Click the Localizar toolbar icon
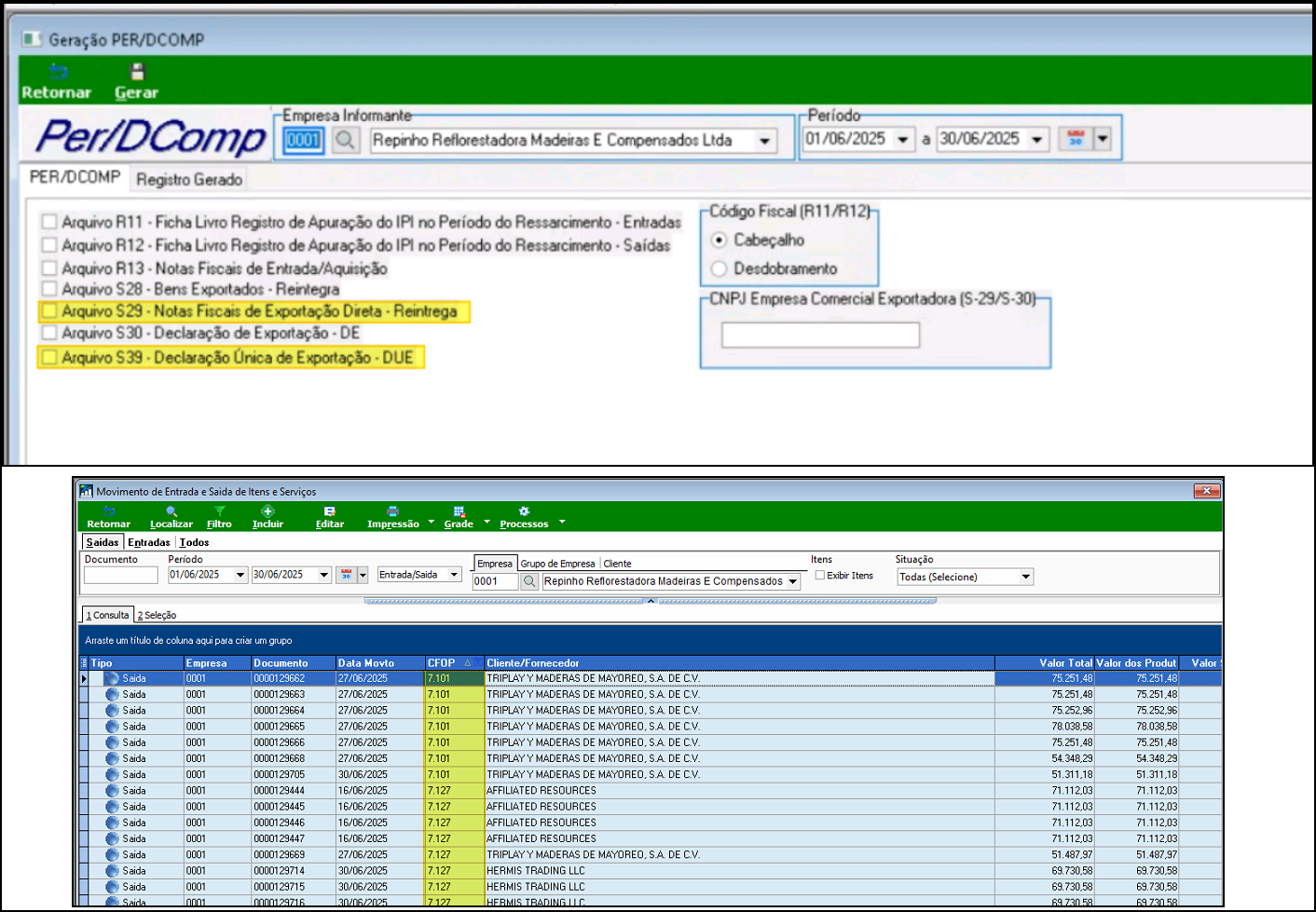The height and width of the screenshot is (912, 1316). pos(171,511)
